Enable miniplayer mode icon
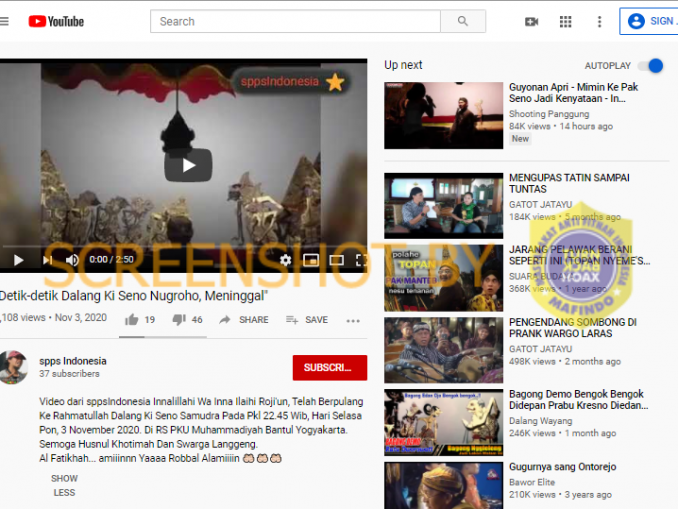Viewport: 678px width, 509px height. [311, 260]
